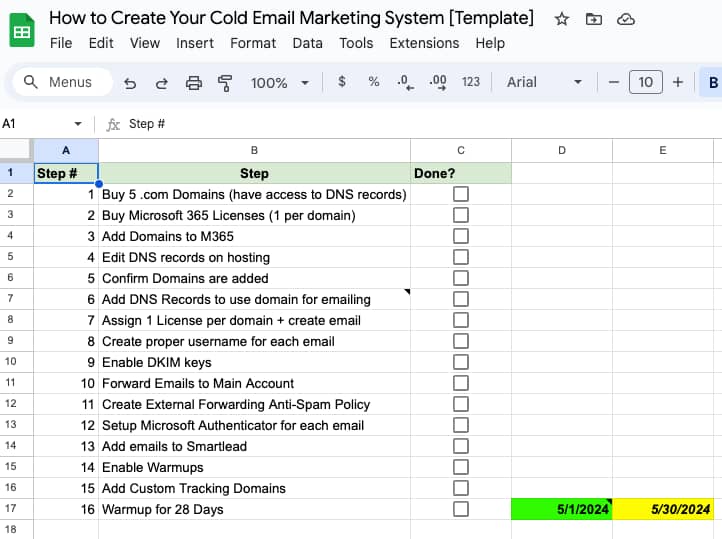722x539 pixels.
Task: Select the Paint format tool
Action: 225,83
